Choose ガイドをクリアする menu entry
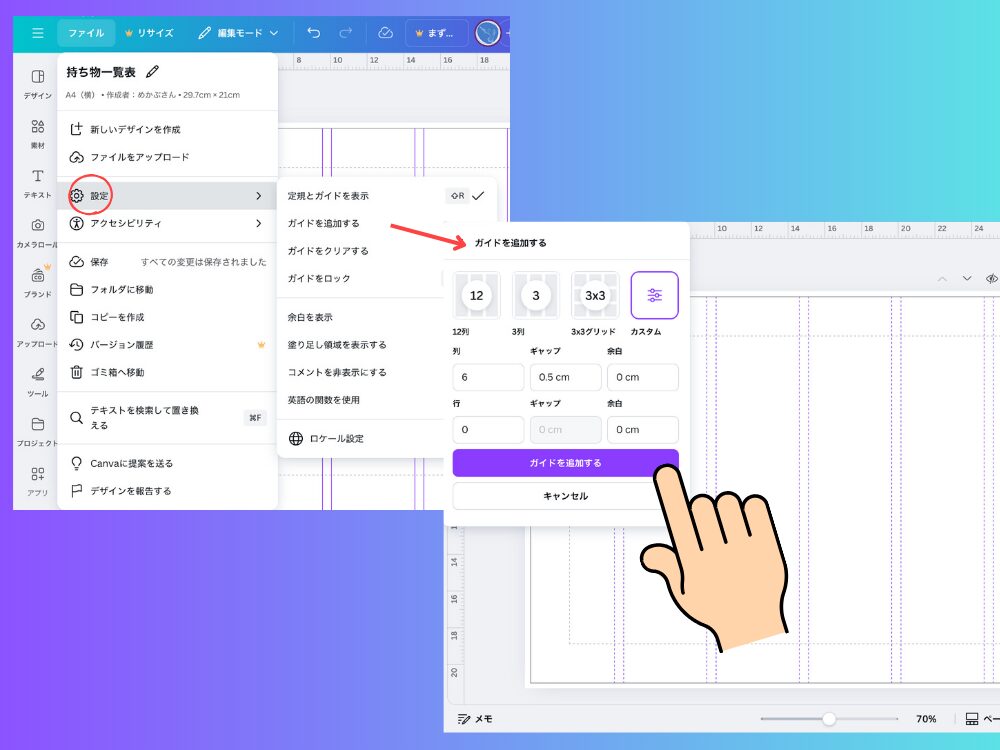The width and height of the screenshot is (1000, 750). pos(328,251)
